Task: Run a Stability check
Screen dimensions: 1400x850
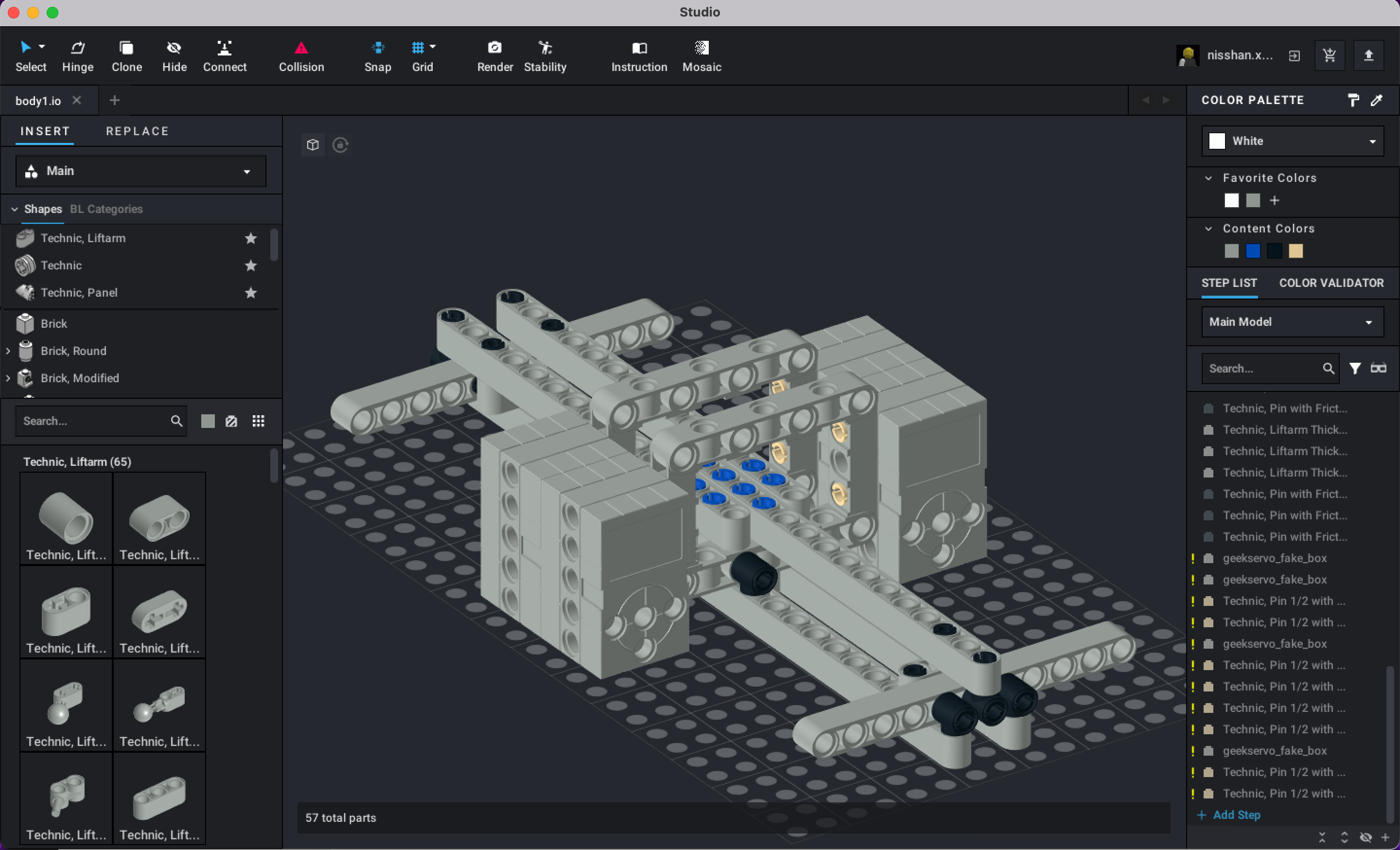Action: click(545, 55)
